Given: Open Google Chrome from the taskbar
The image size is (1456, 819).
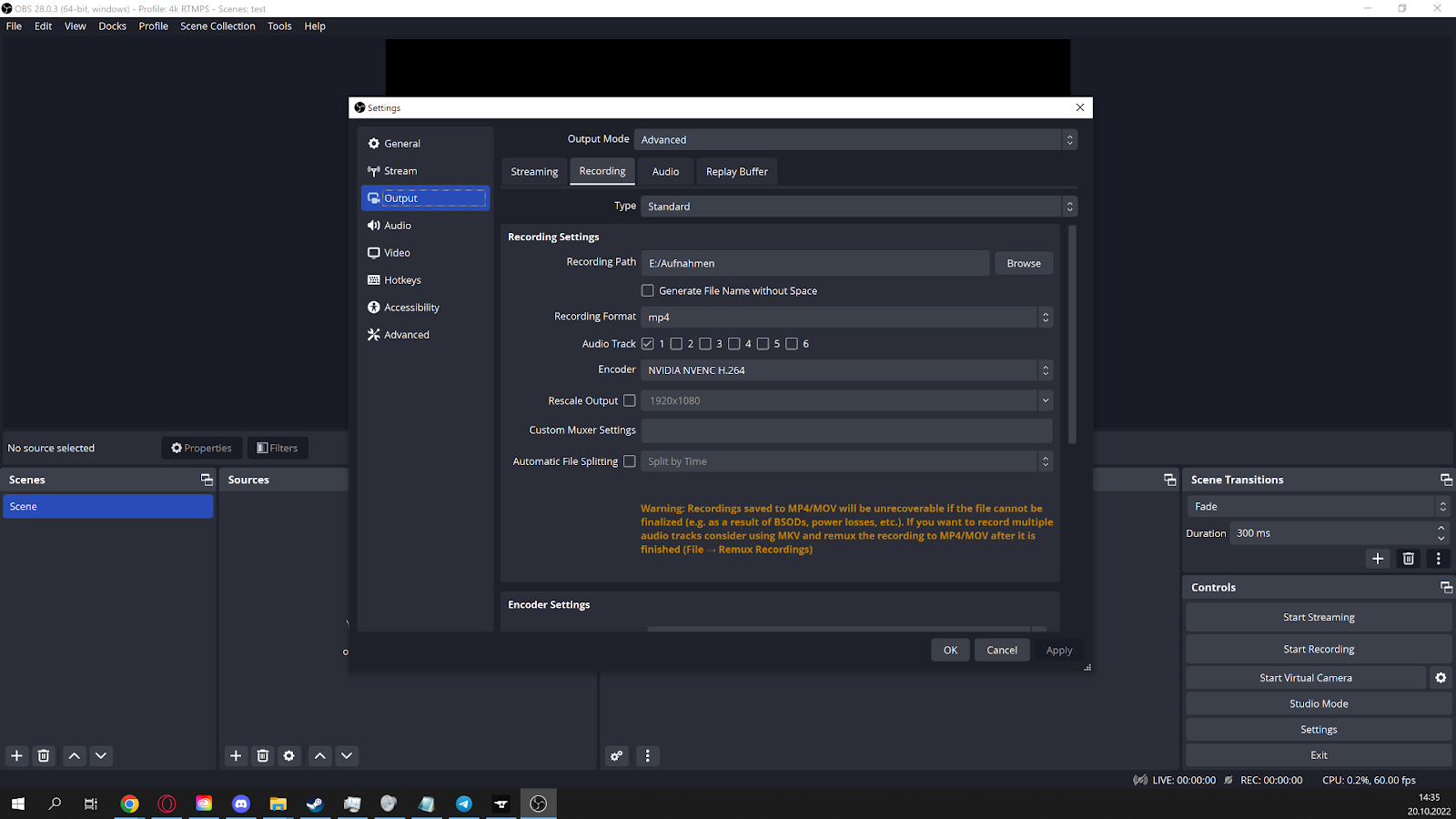Looking at the screenshot, I should point(129,804).
